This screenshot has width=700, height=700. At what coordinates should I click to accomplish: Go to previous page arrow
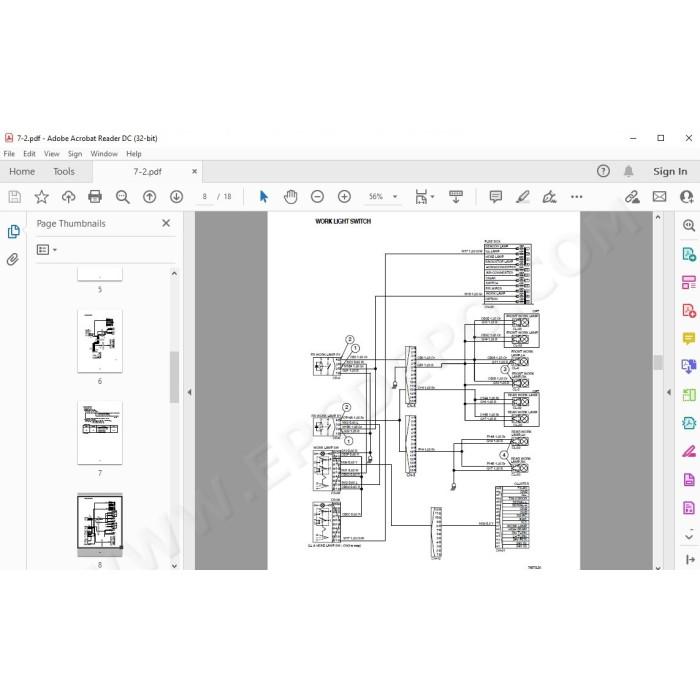[150, 196]
